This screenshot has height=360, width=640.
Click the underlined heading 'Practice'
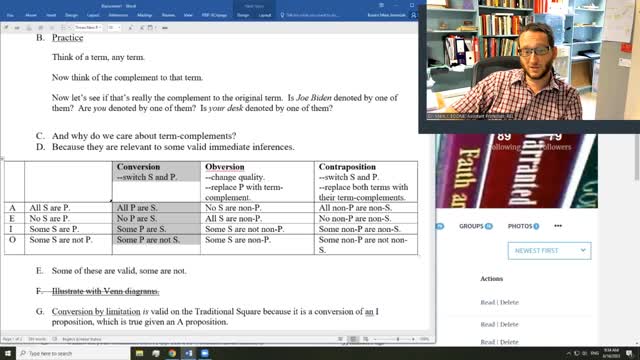click(x=67, y=38)
